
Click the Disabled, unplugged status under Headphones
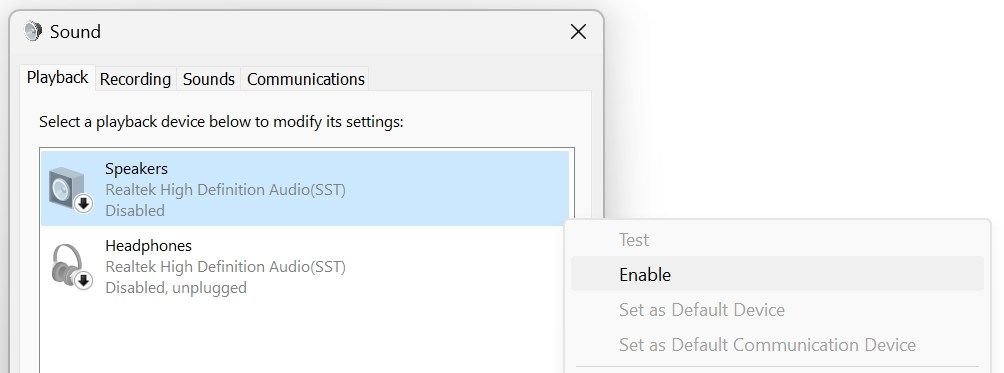pos(176,287)
